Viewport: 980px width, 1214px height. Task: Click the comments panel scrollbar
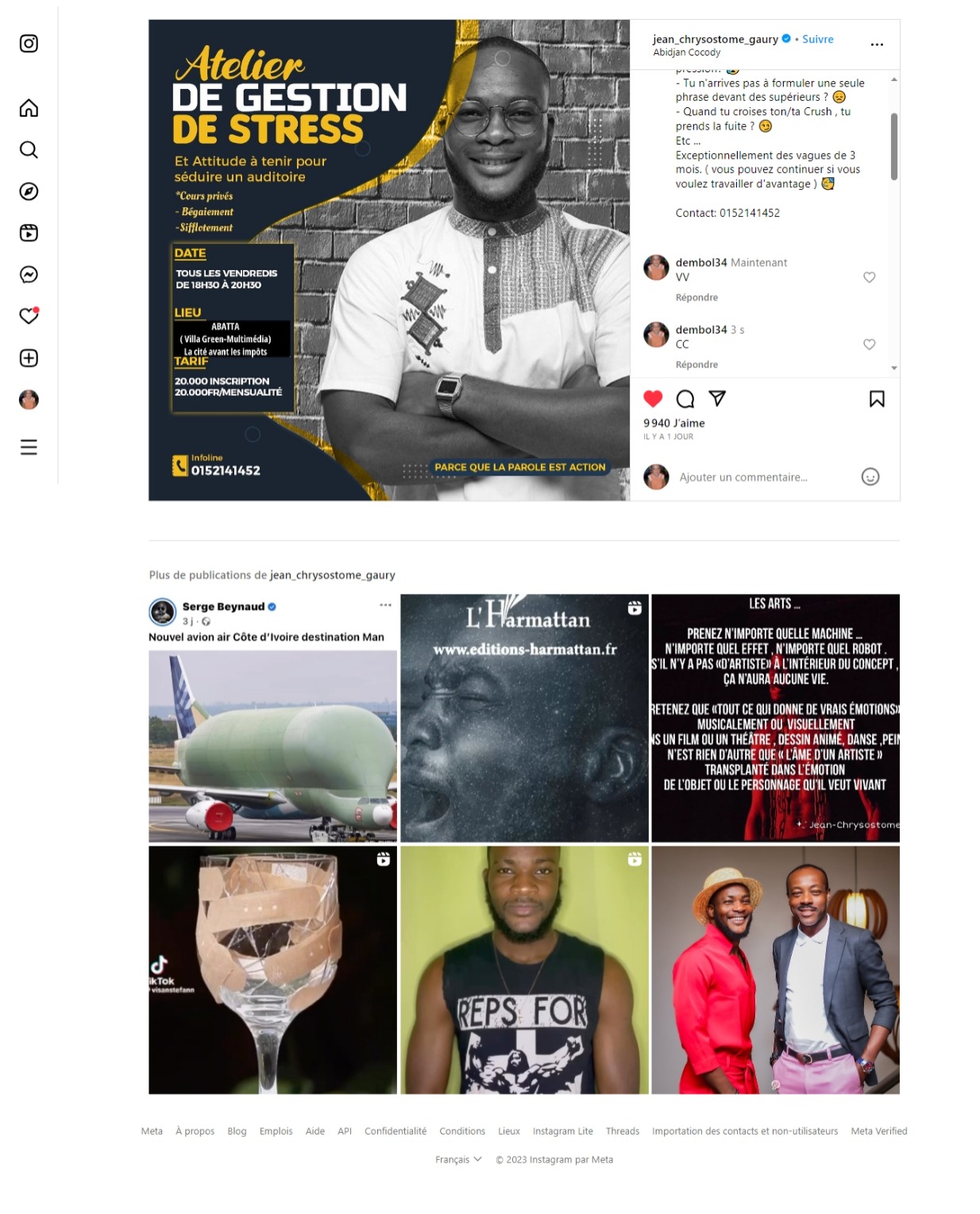point(894,146)
